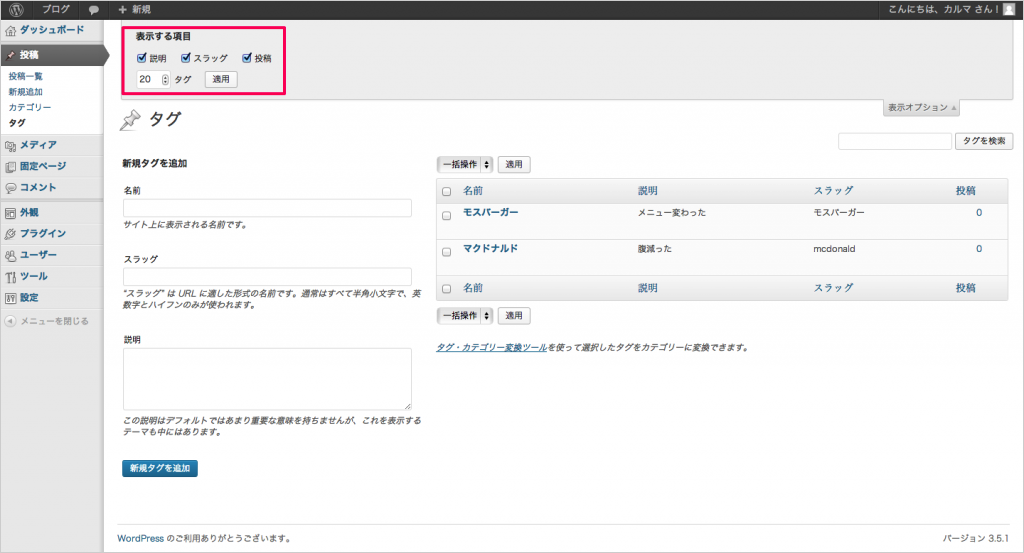Image resolution: width=1024 pixels, height=553 pixels.
Task: Click 適用 next to the bottom bulk actions
Action: [514, 315]
